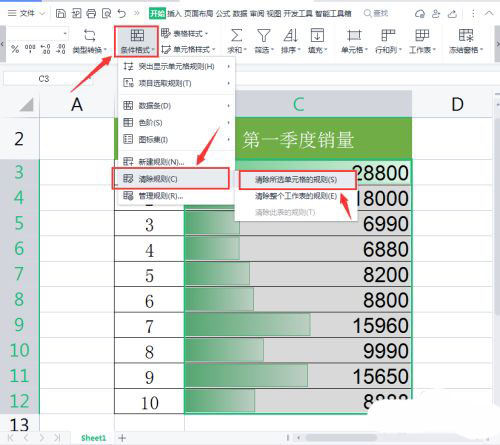Select 清除所选单元格的规则 option

pos(297,180)
